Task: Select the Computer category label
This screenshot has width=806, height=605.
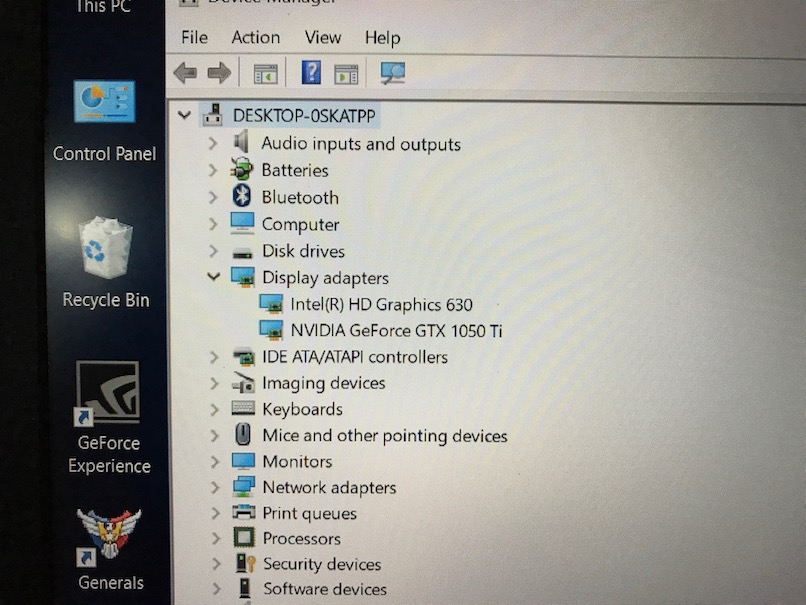Action: 300,225
